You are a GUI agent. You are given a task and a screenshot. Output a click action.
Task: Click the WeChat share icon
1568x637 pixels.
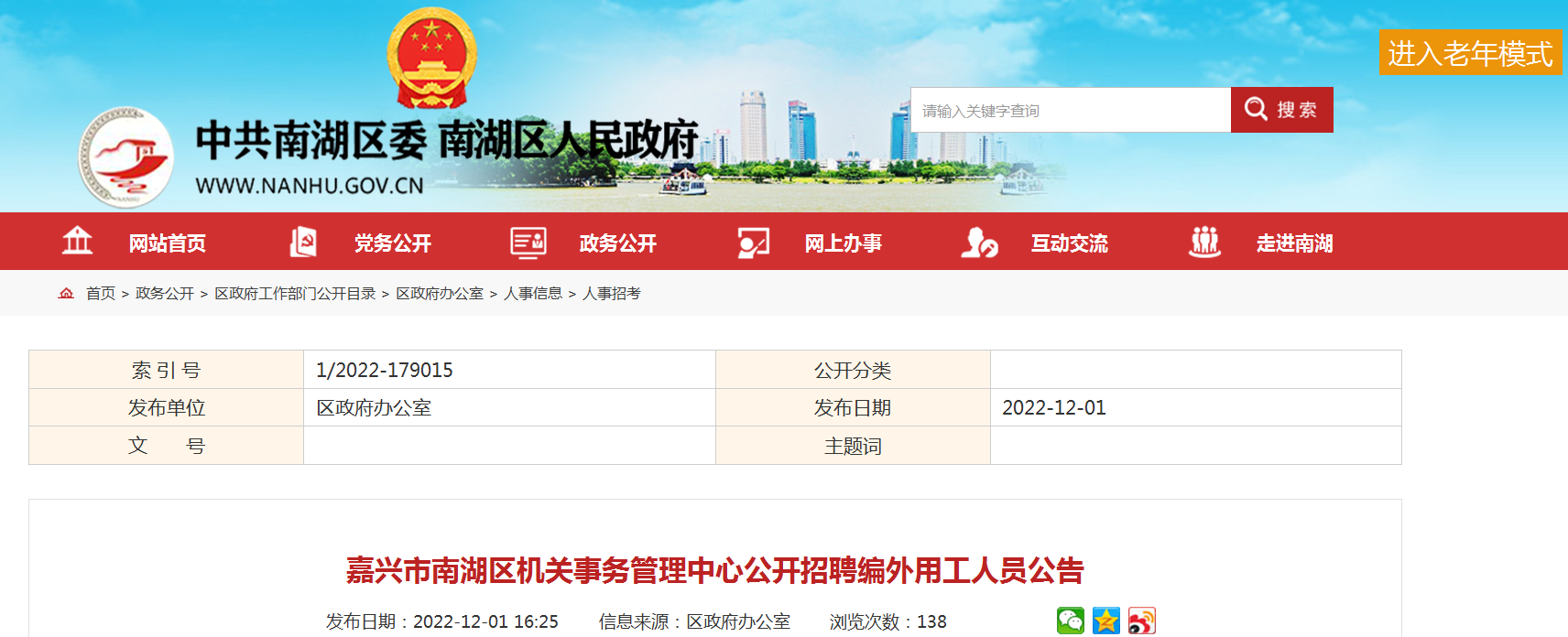pos(1070,621)
